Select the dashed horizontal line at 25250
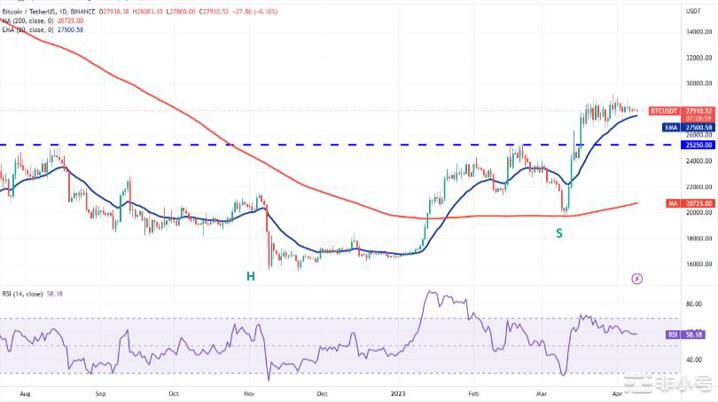The width and height of the screenshot is (718, 402). tap(300, 144)
